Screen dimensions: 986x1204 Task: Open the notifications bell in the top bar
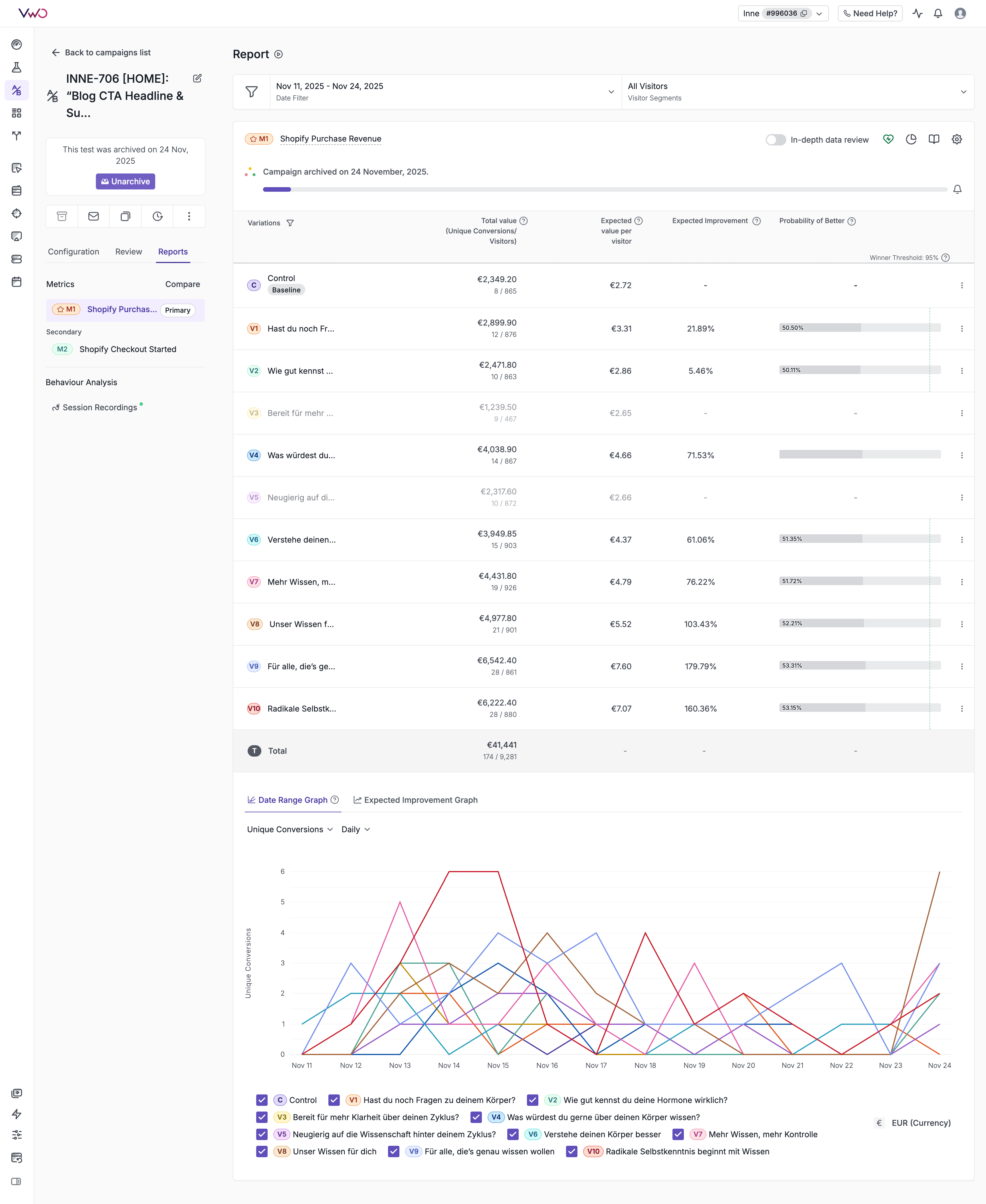click(x=938, y=14)
